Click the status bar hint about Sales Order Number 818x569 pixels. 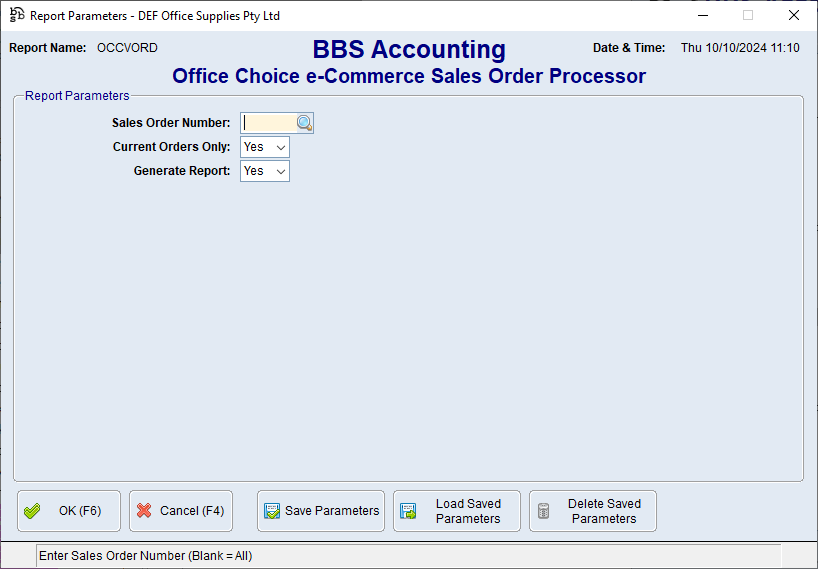[146, 556]
